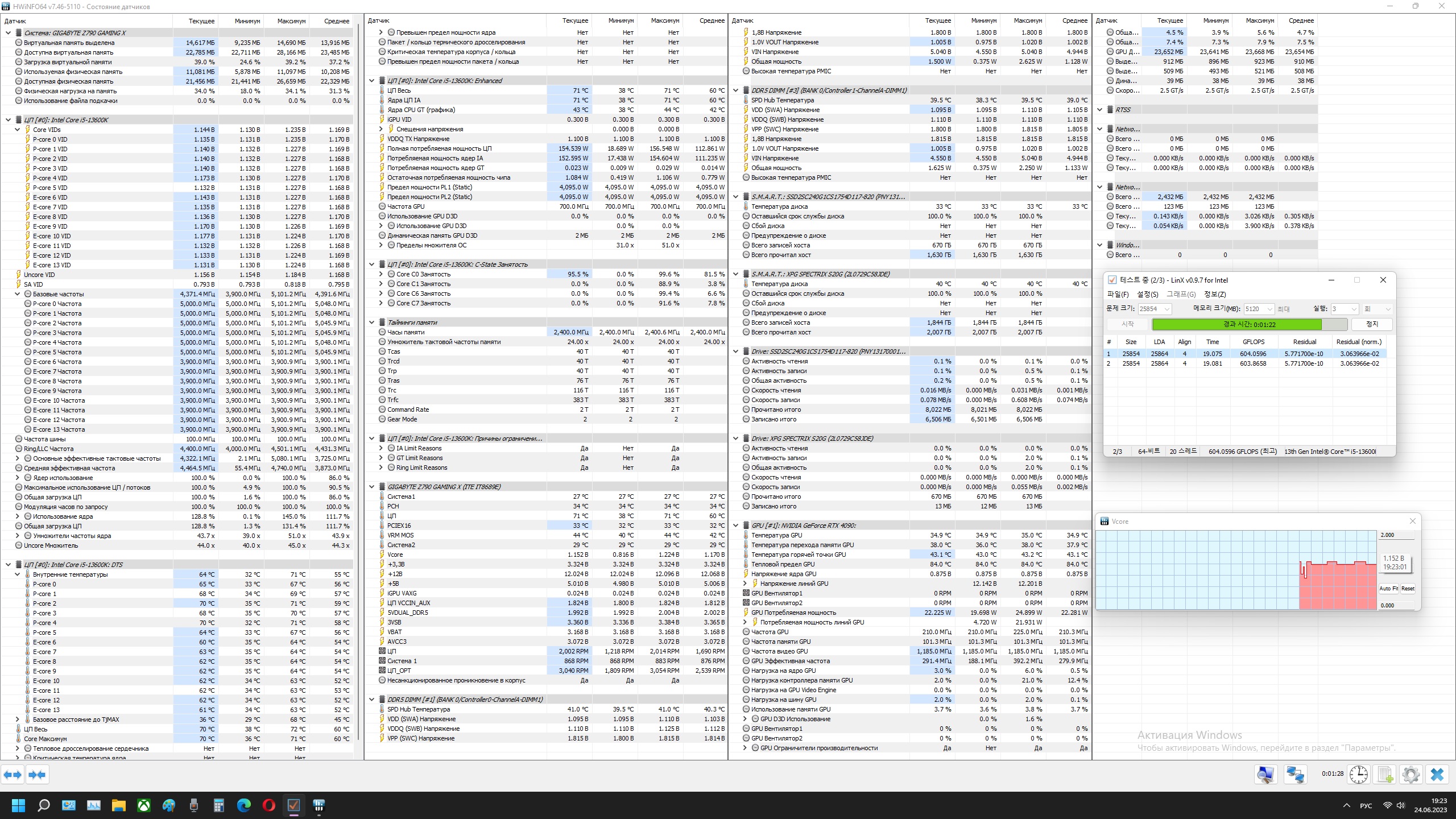This screenshot has height=819, width=1456.
Task: Click the shrink-columns arrows icon
Action: (x=37, y=775)
